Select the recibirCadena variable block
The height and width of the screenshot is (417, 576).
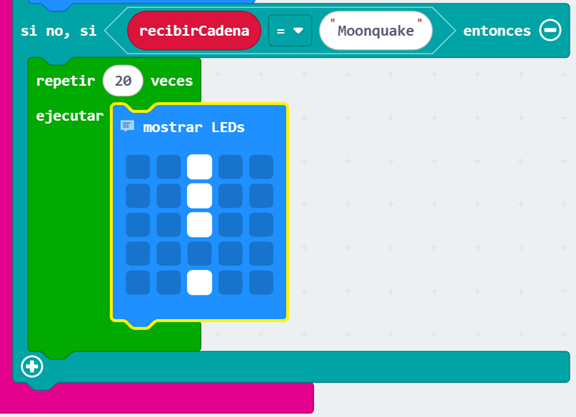point(194,31)
